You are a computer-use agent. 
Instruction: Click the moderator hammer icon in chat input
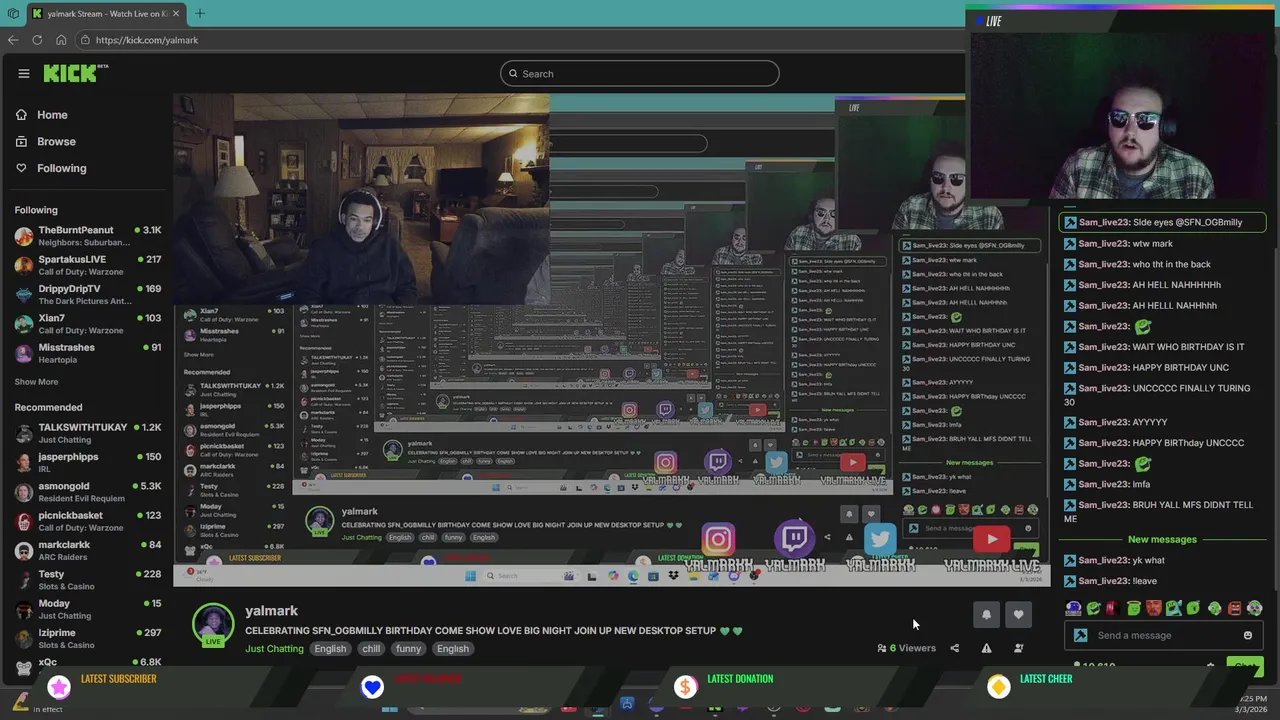1080,635
